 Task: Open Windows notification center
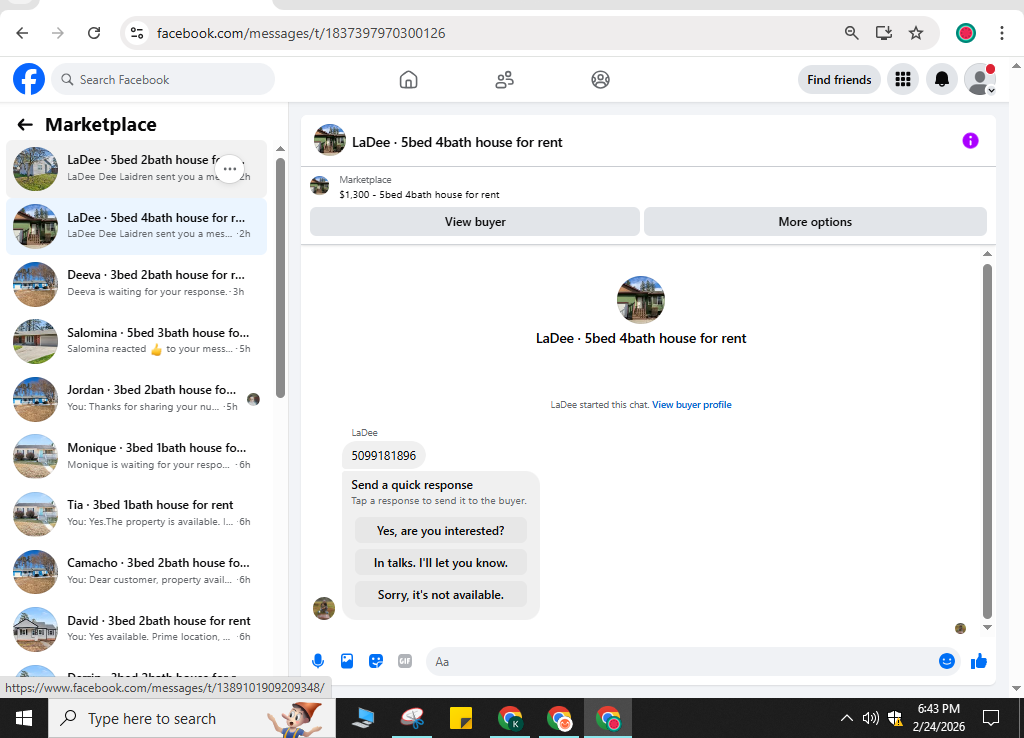[991, 718]
